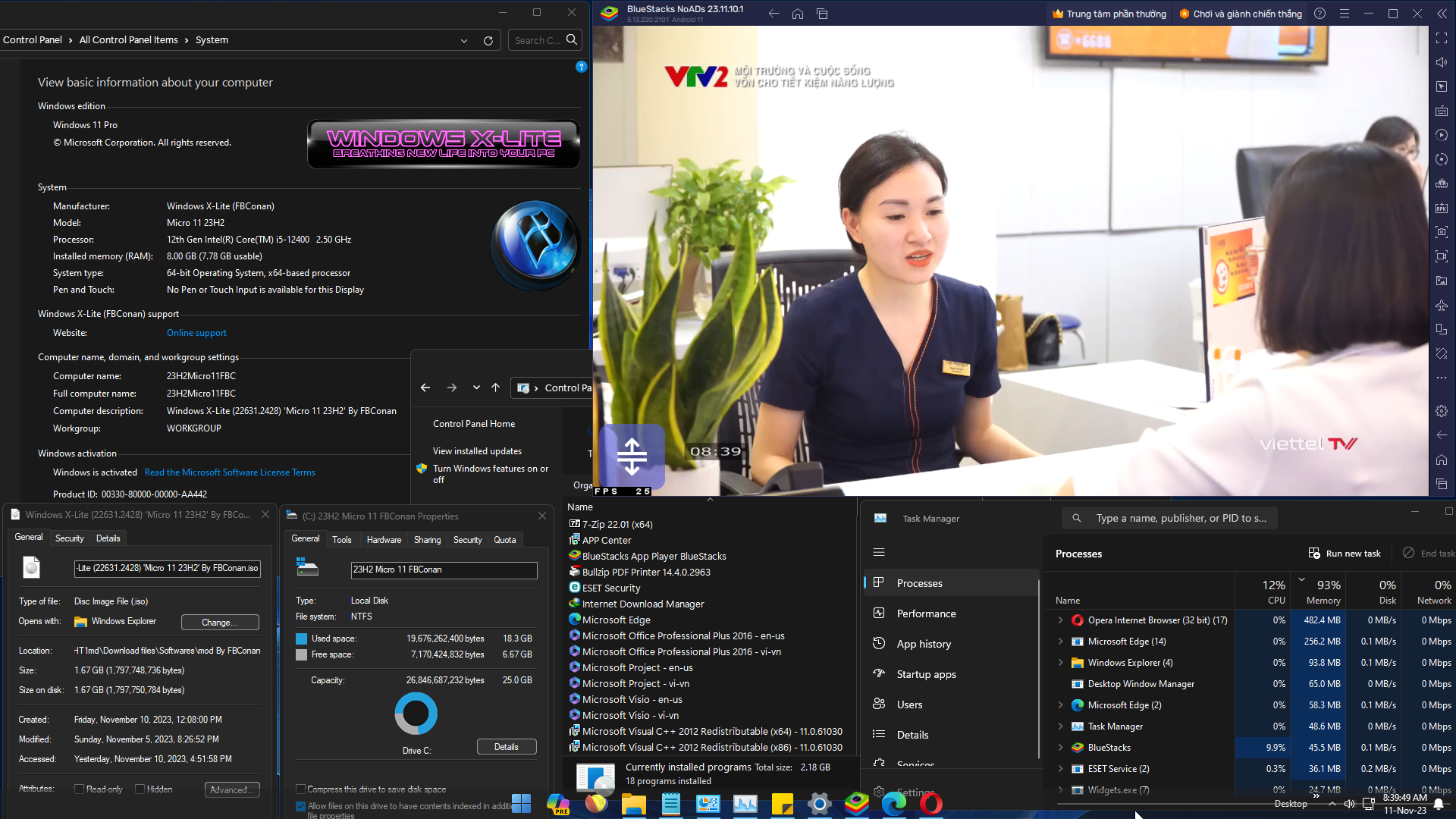Open Startup apps page in Task Manager
Image resolution: width=1456 pixels, height=819 pixels.
pos(951,674)
